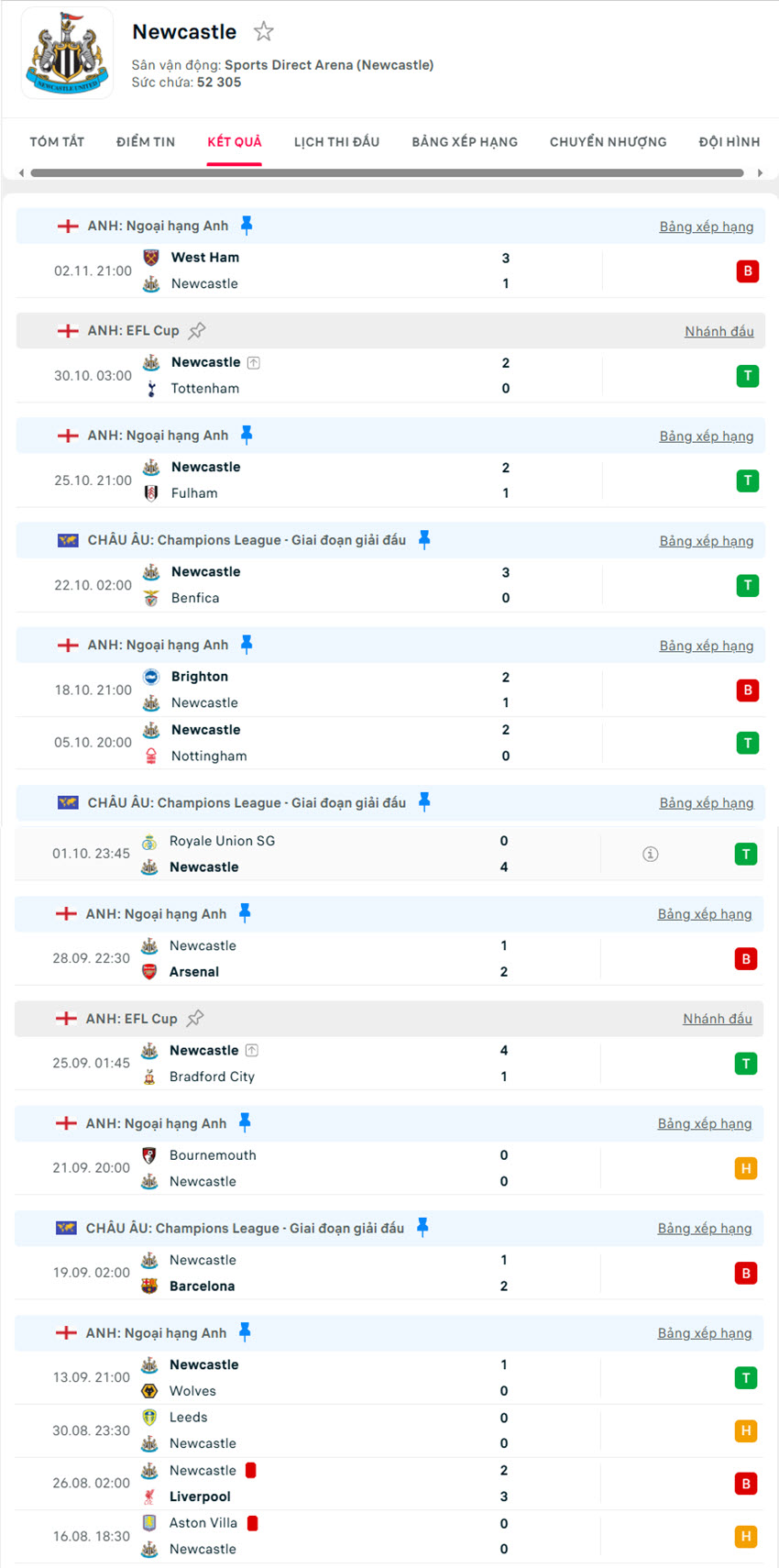
Task: Click the Benfica team crest
Action: point(151,598)
